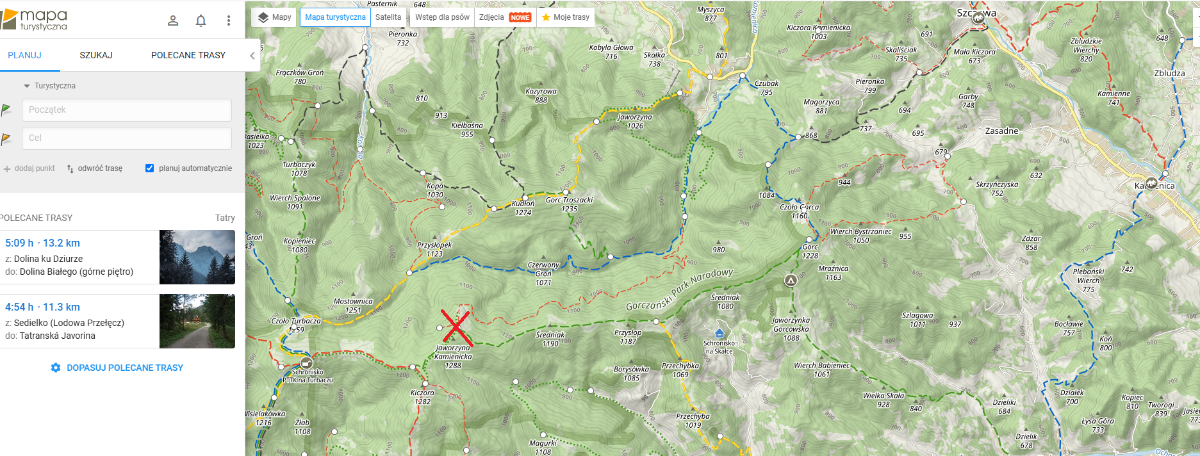Click the Mapy layers button
Screen dimensions: 1200x456
(x=274, y=17)
